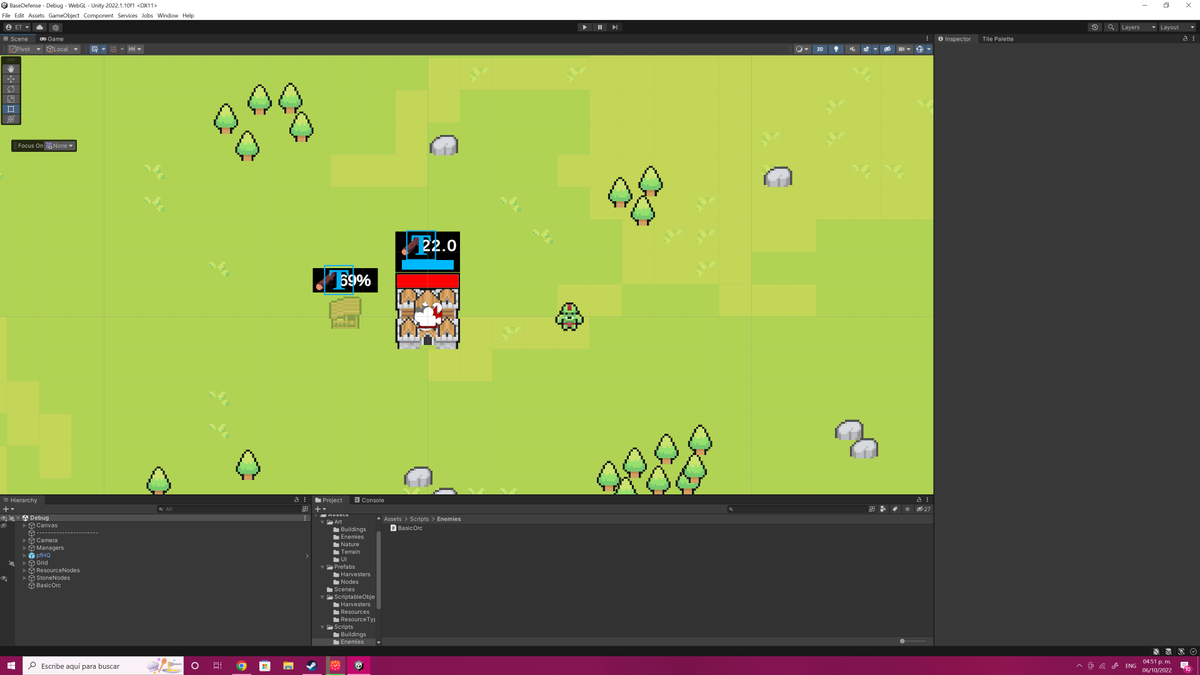The height and width of the screenshot is (675, 1200).
Task: Open Task View on taskbar
Action: [217, 665]
